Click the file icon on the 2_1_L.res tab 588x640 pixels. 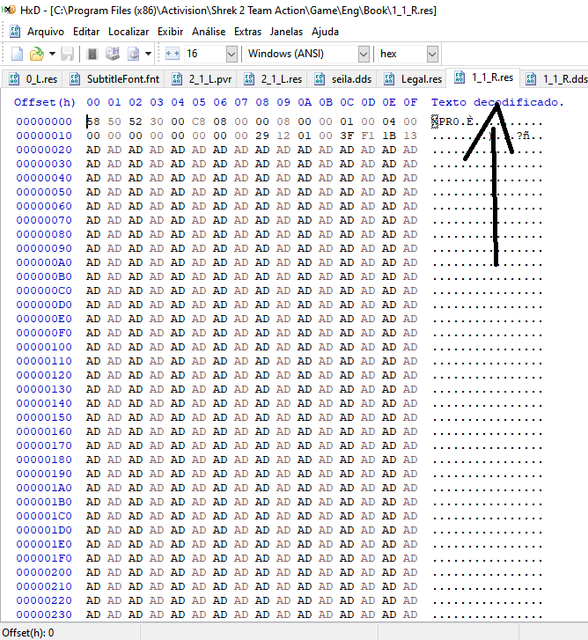pos(249,79)
